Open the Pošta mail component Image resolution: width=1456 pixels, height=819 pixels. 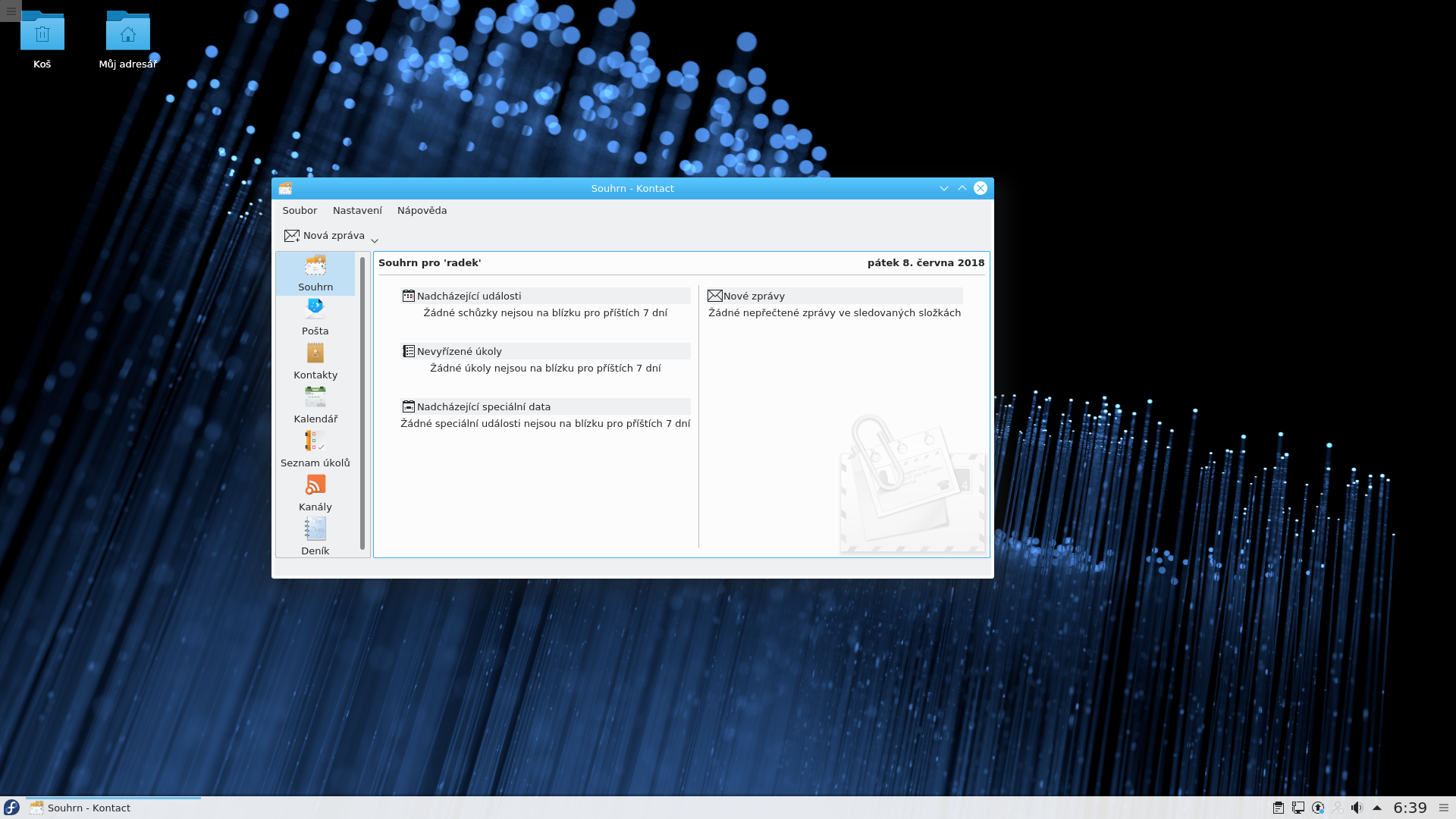pos(315,316)
